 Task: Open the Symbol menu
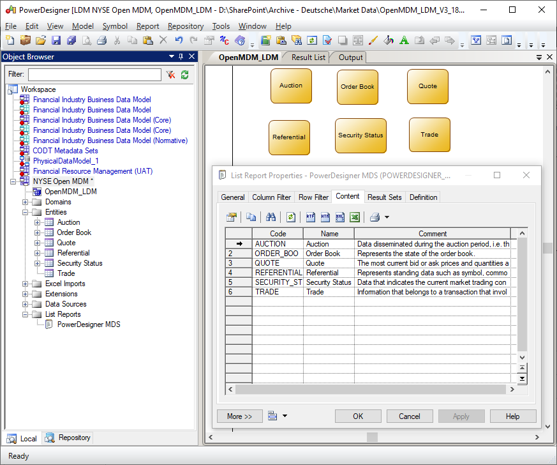pyautogui.click(x=115, y=26)
